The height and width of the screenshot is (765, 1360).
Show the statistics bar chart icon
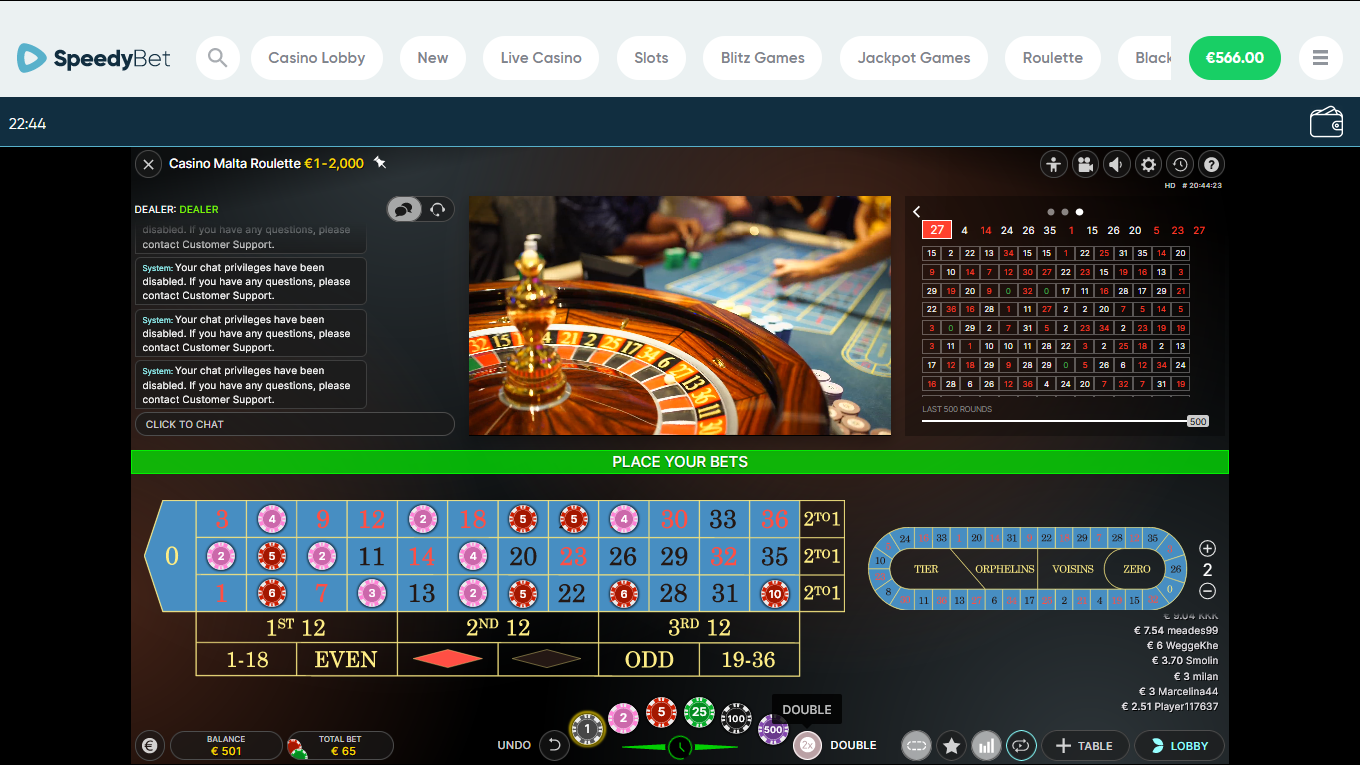pyautogui.click(x=986, y=746)
